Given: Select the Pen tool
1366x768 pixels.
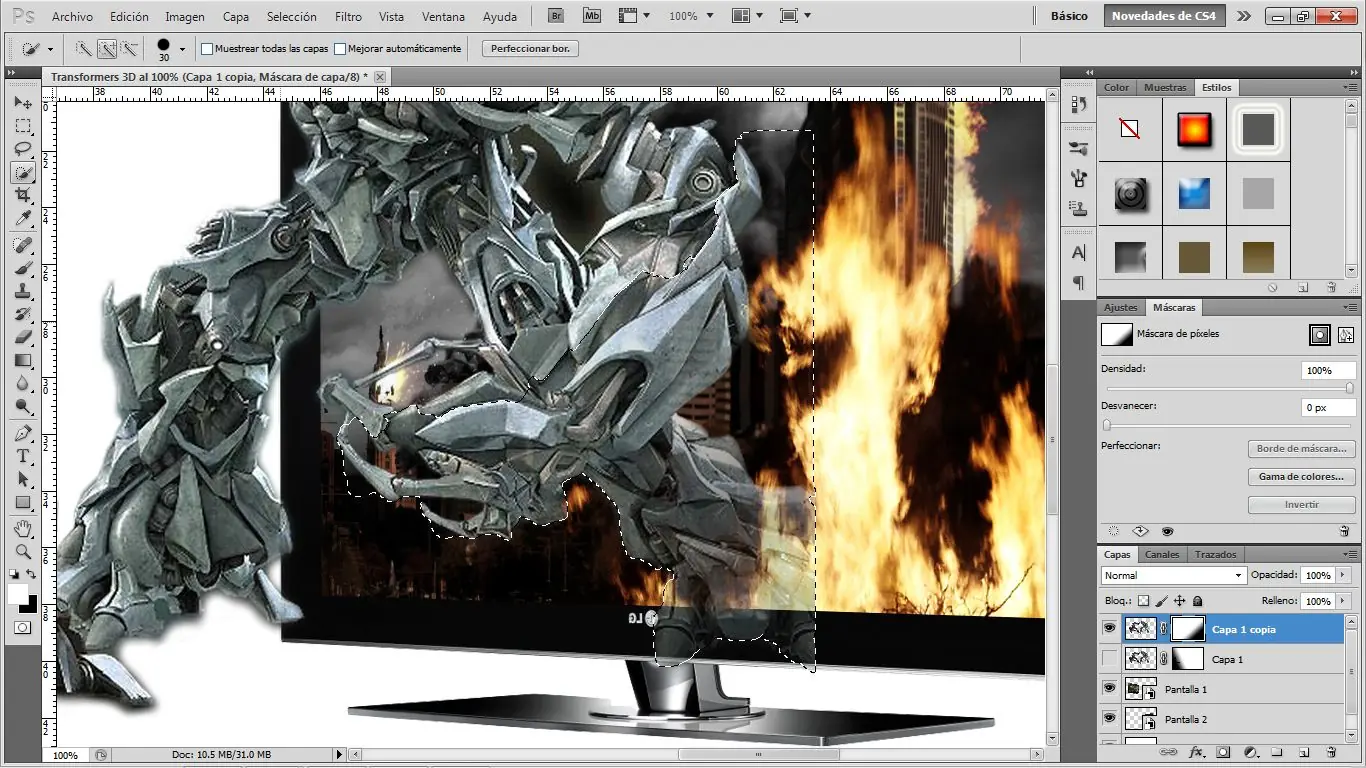Looking at the screenshot, I should pyautogui.click(x=22, y=433).
